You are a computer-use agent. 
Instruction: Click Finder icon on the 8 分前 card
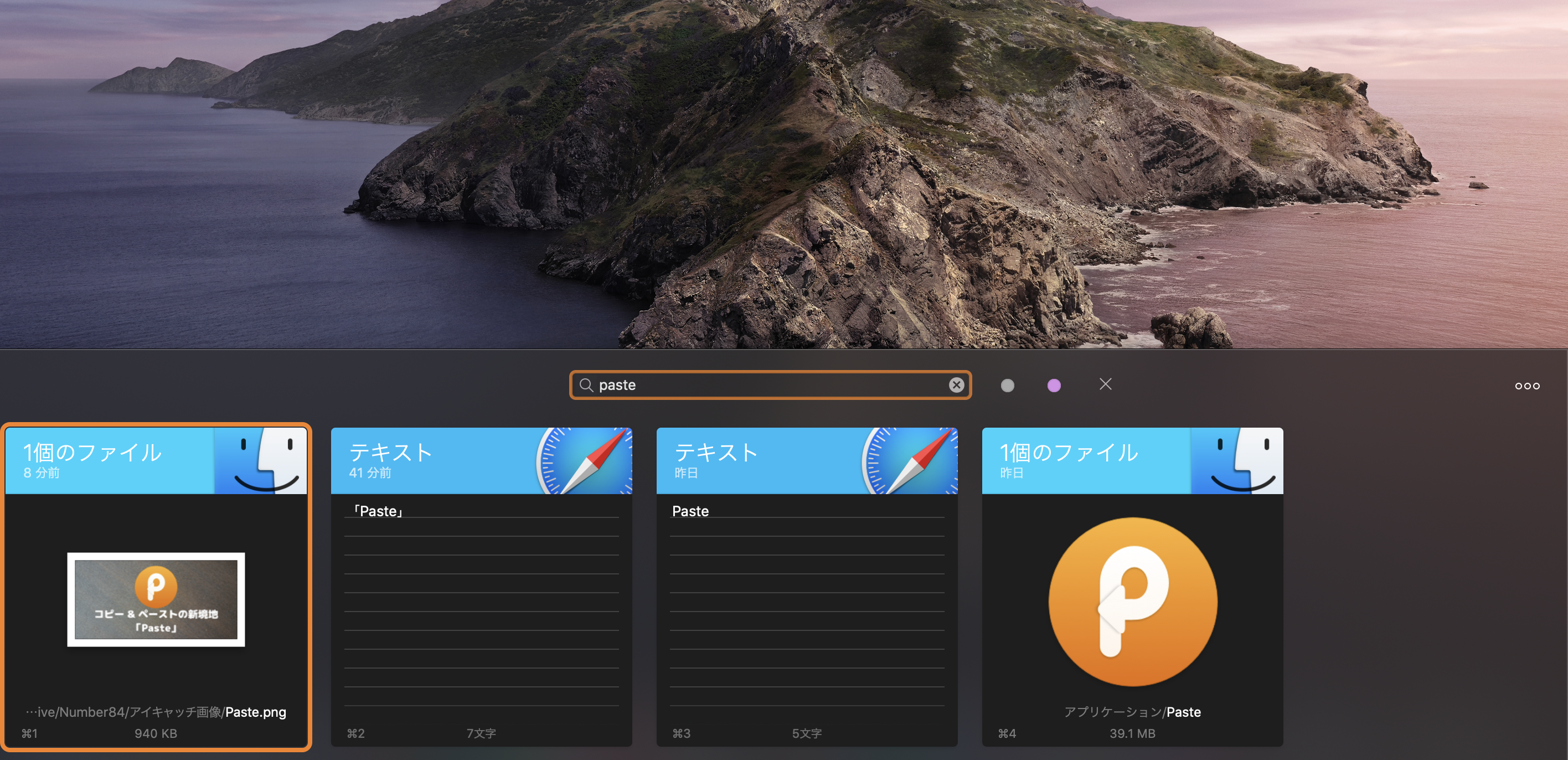coord(261,460)
